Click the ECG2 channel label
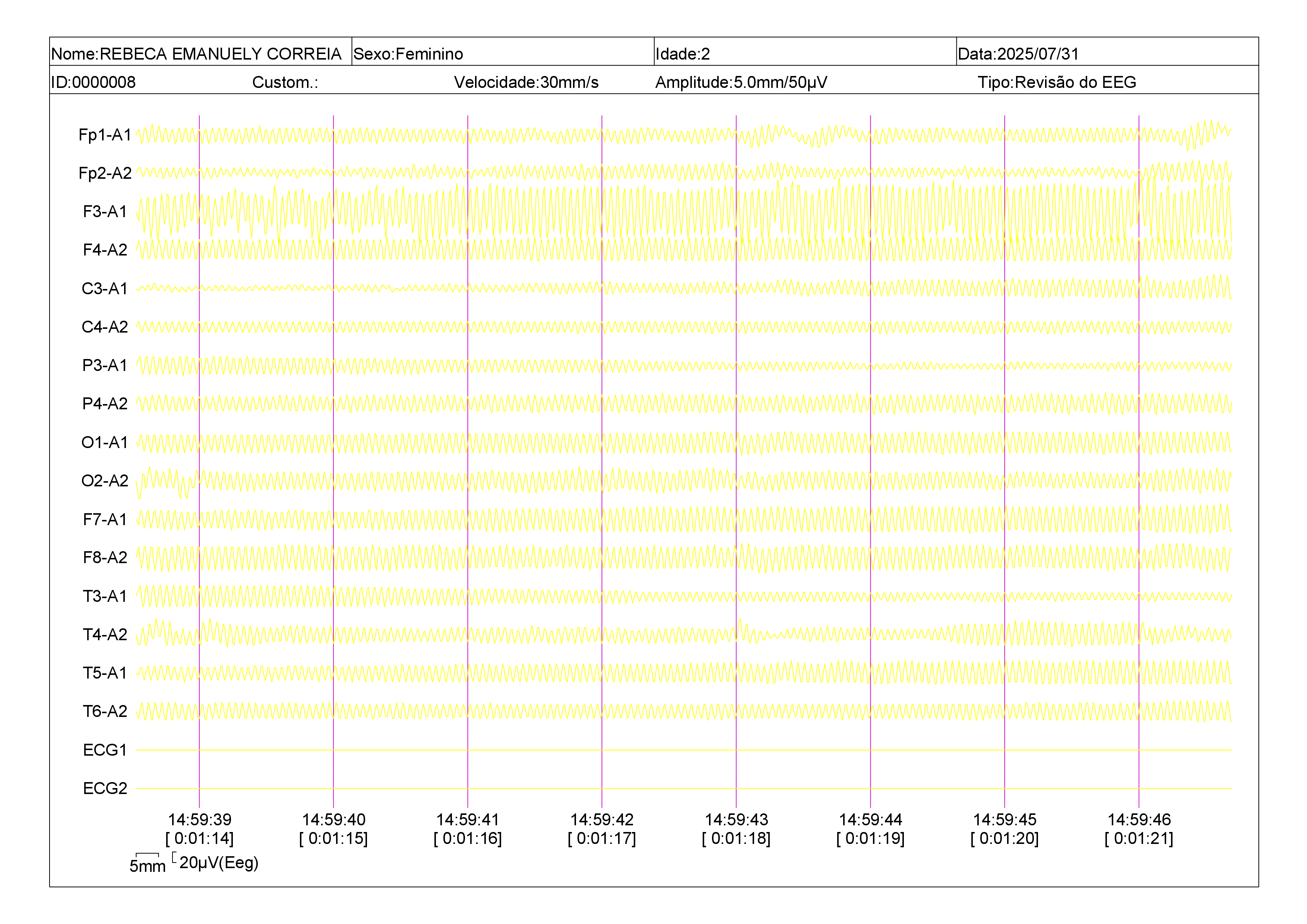This screenshot has width=1307, height=924. pyautogui.click(x=105, y=788)
